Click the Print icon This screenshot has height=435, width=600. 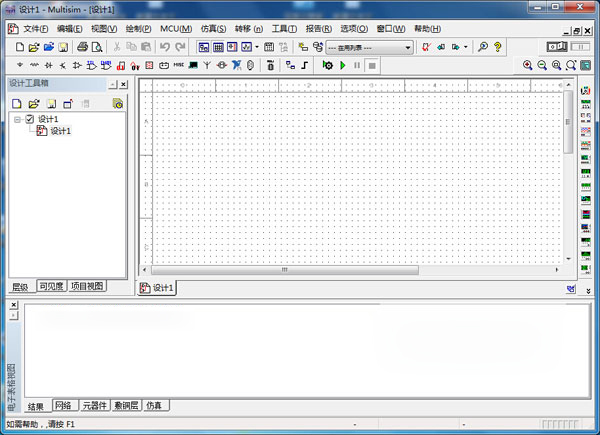click(x=82, y=47)
